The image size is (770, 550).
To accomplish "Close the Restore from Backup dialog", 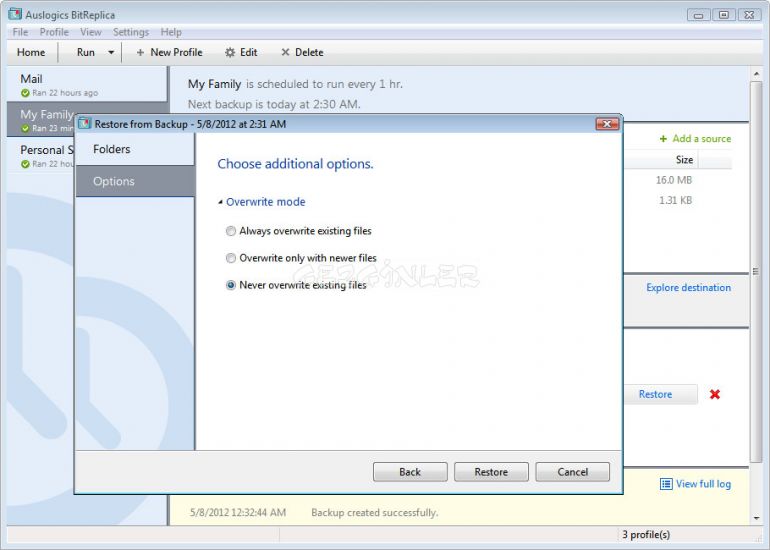I will pyautogui.click(x=607, y=124).
